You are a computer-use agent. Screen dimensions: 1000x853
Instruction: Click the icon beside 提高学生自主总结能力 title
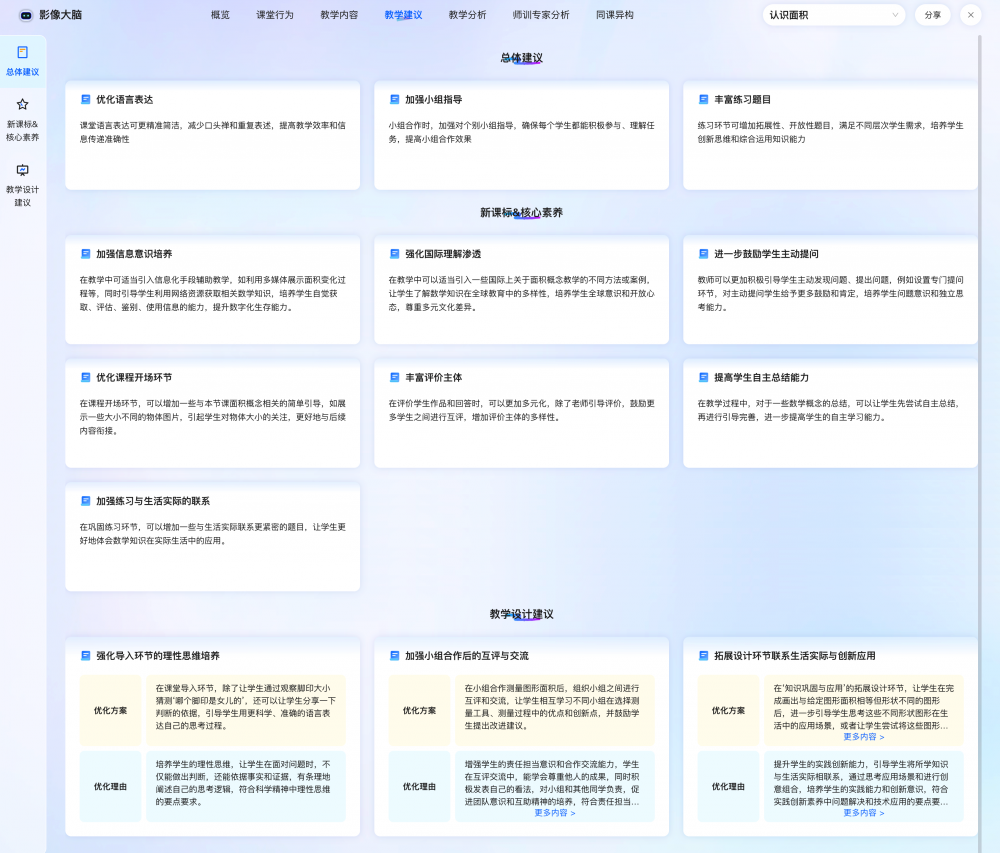703,377
